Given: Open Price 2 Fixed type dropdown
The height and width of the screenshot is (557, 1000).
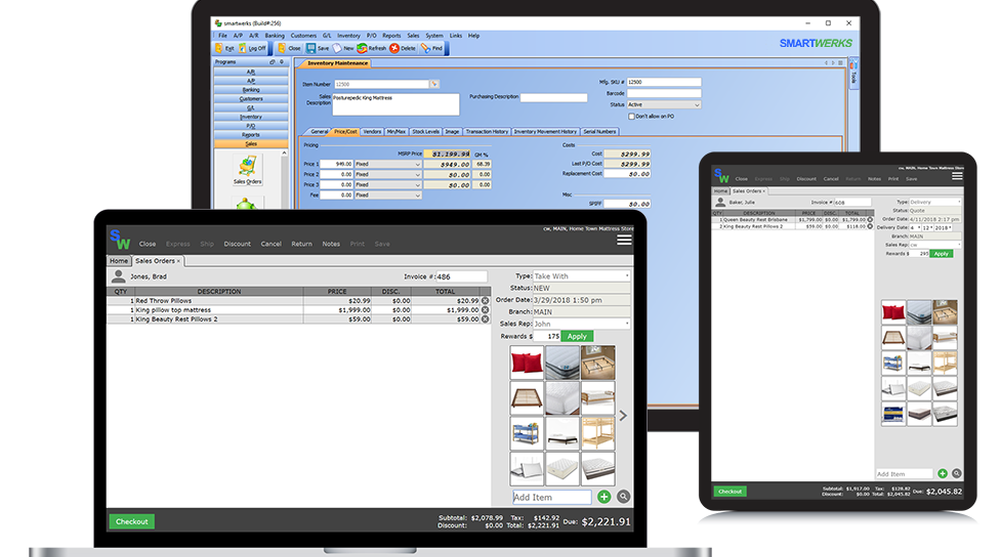Looking at the screenshot, I should point(388,174).
